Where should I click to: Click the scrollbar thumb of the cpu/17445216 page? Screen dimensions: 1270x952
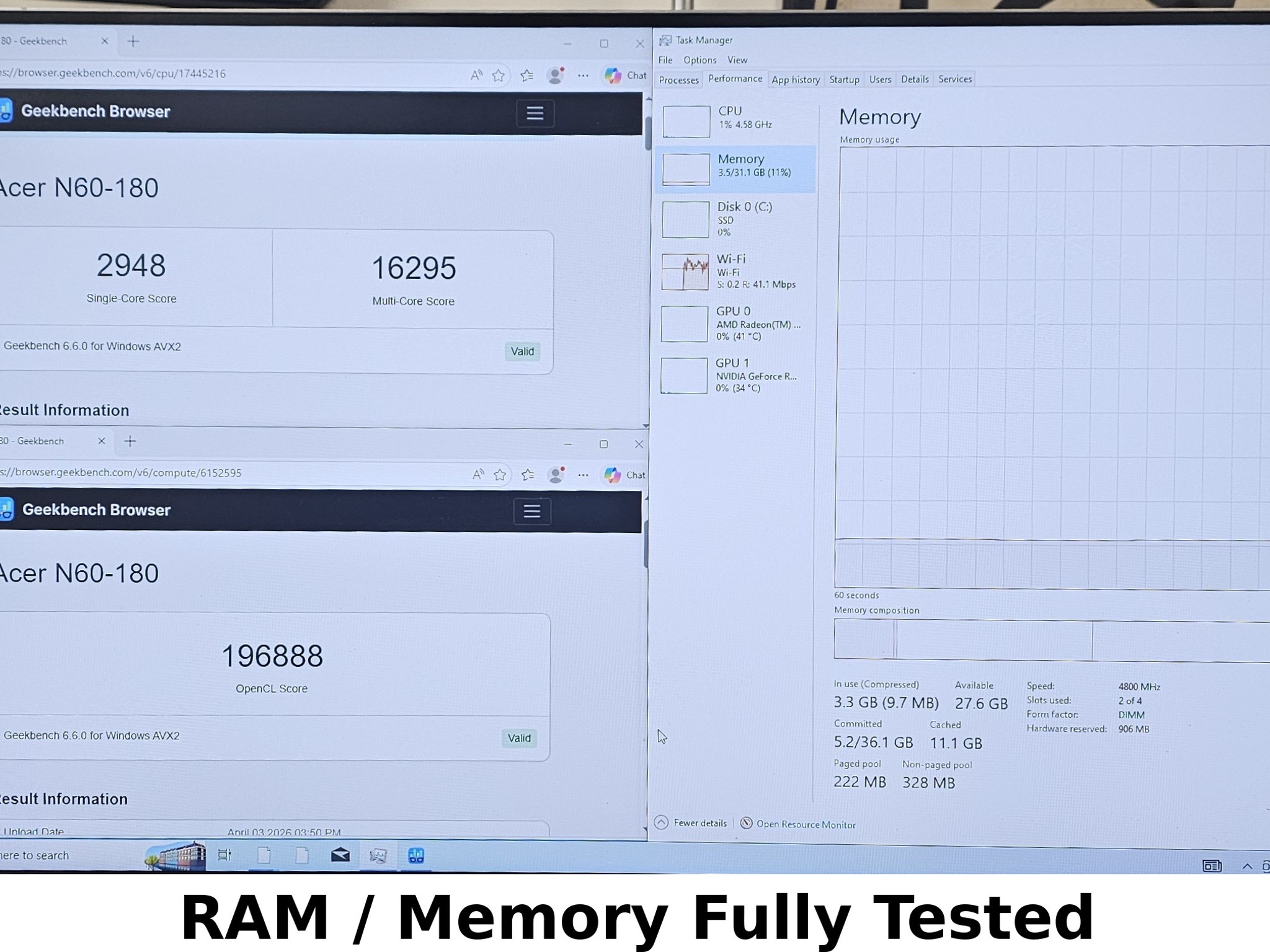(648, 133)
